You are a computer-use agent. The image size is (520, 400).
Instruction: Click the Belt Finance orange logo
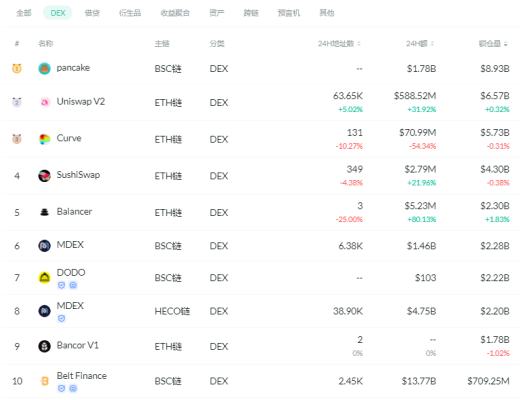tap(44, 381)
